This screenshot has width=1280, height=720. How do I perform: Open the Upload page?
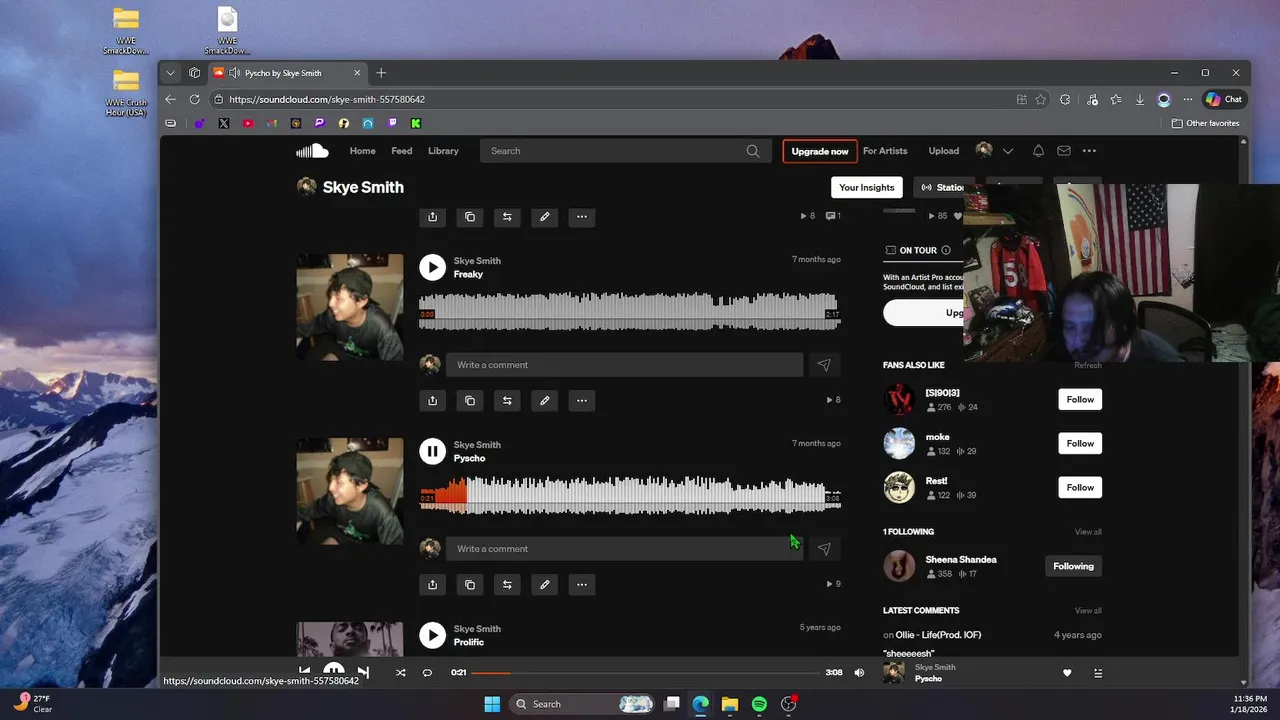click(944, 151)
